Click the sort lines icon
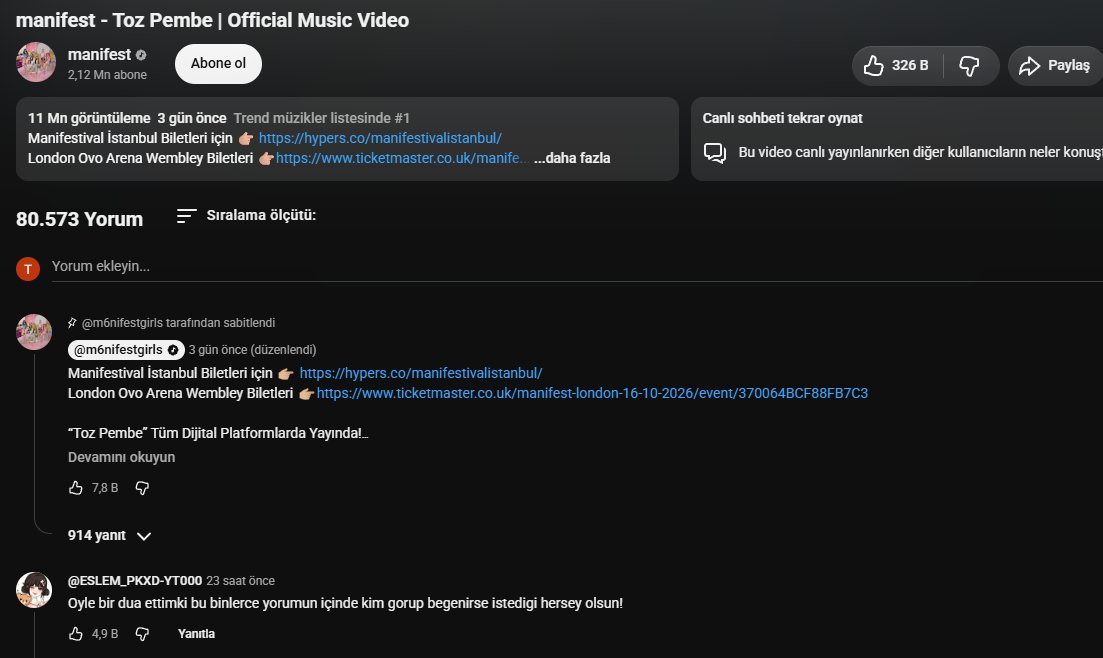This screenshot has width=1103, height=658. click(x=186, y=216)
